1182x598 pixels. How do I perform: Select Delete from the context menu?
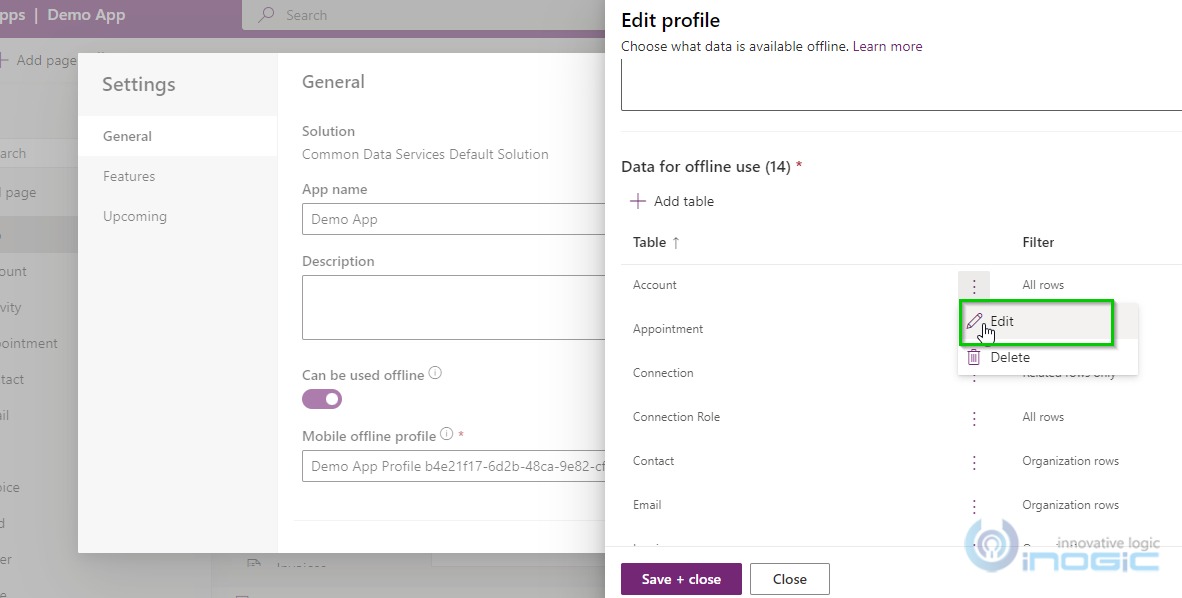(x=1009, y=357)
